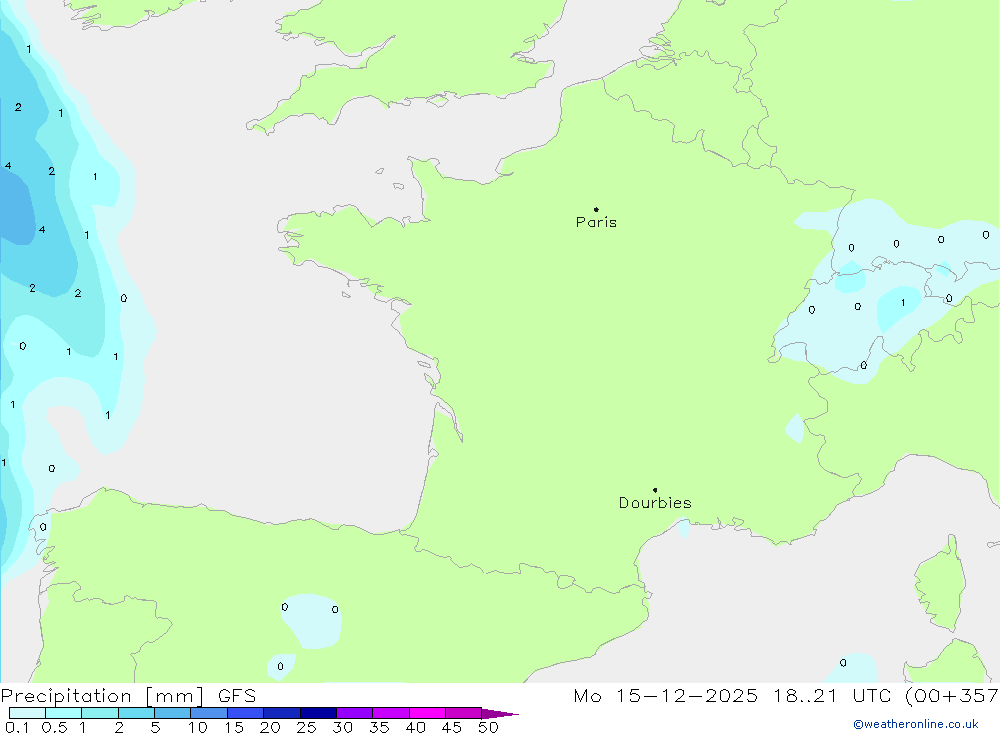1000x733 pixels.
Task: Select the 25–30 mm legend swatch
Action: tap(318, 713)
